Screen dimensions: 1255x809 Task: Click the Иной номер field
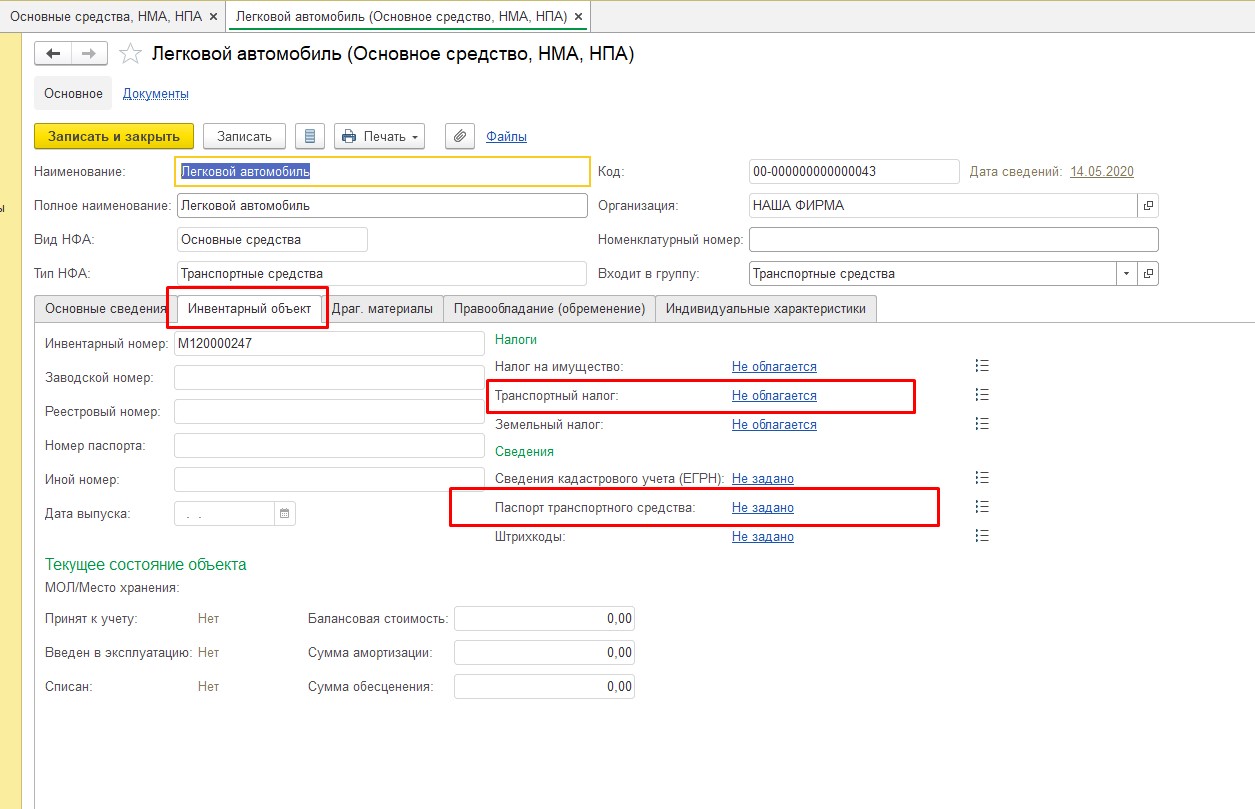[329, 479]
